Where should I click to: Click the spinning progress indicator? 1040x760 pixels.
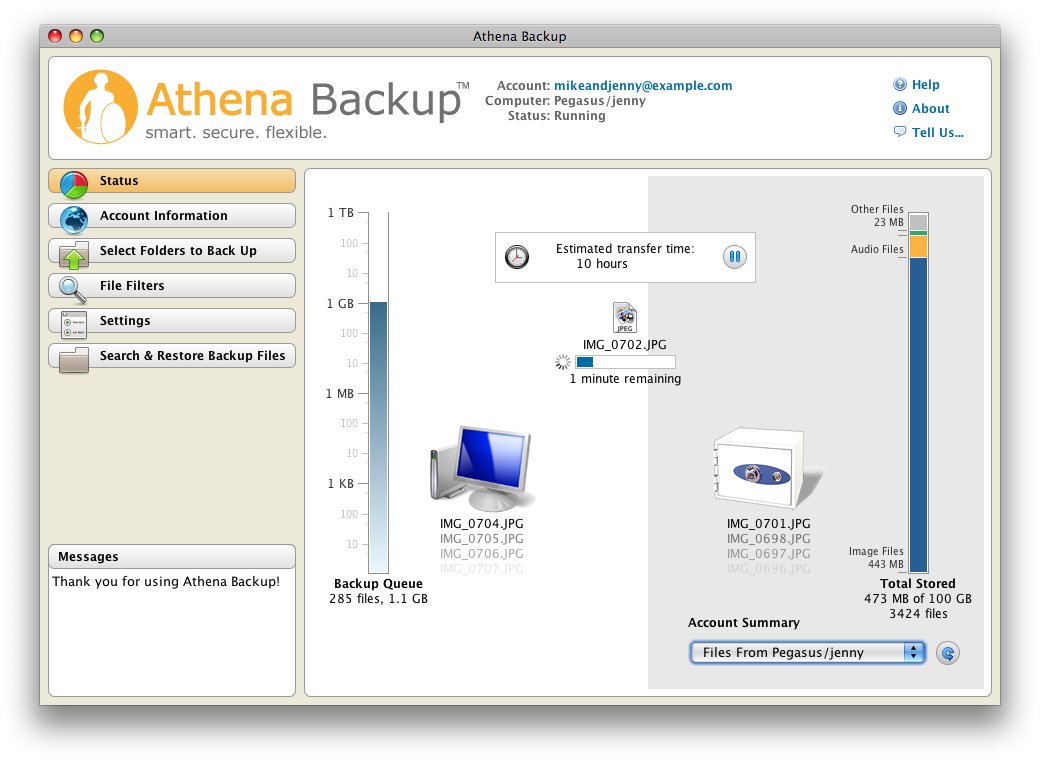pyautogui.click(x=562, y=362)
